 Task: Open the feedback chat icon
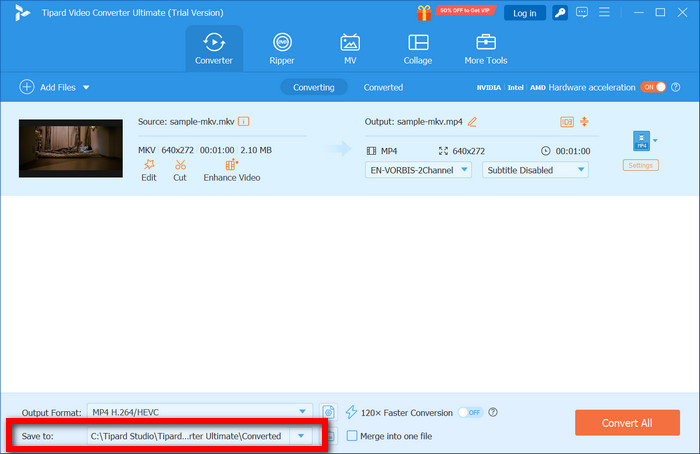584,13
